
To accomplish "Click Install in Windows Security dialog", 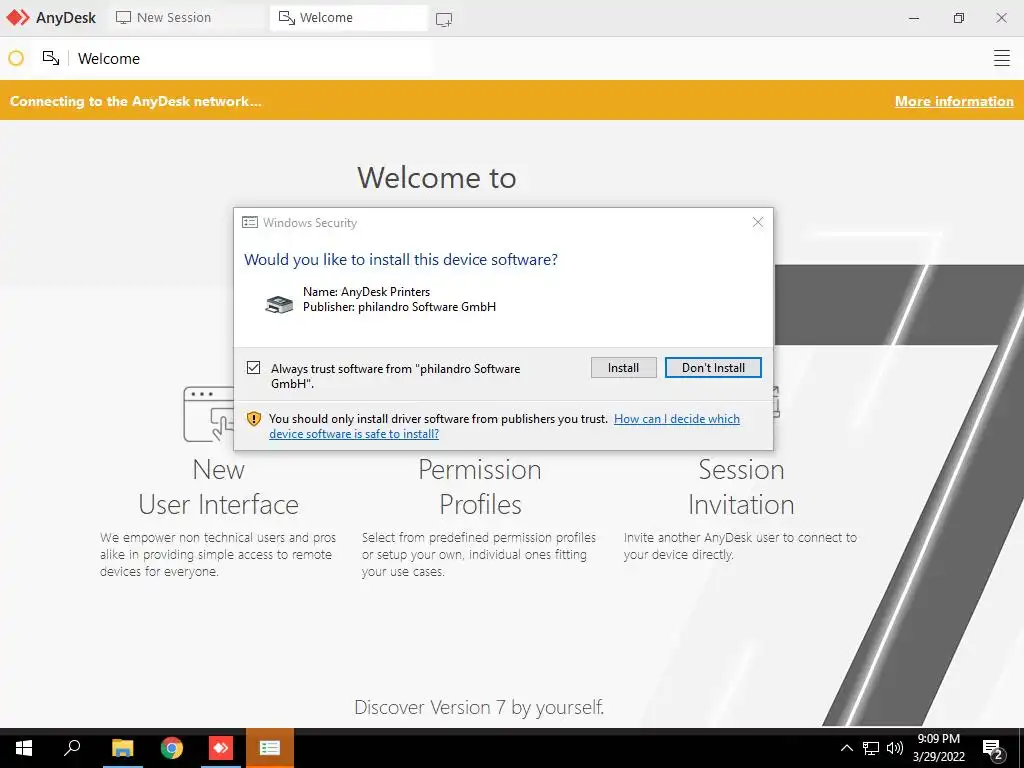I will (623, 368).
